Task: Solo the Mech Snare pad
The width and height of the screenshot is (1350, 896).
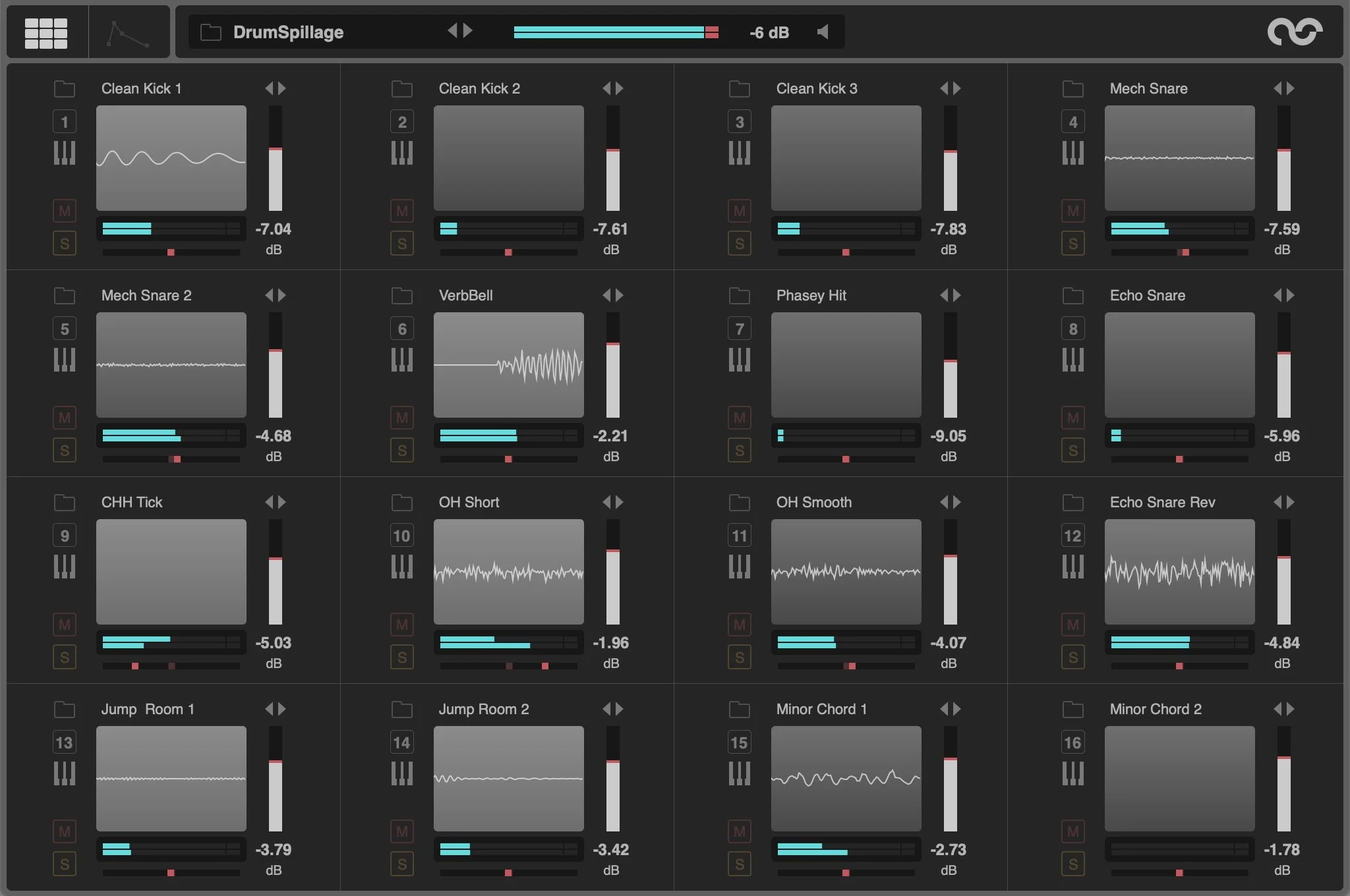Action: (1072, 244)
